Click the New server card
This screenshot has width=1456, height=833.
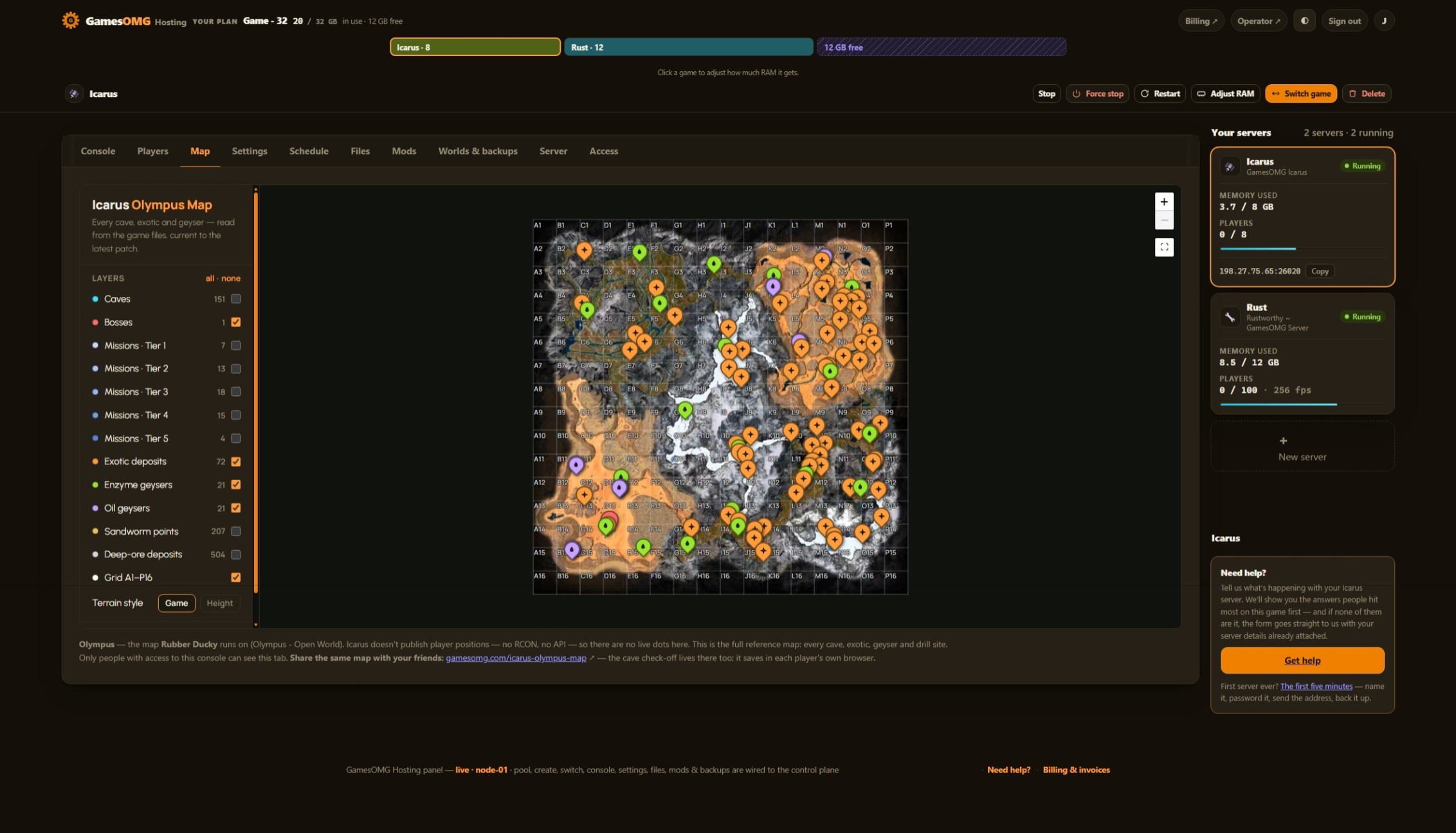click(x=1302, y=447)
